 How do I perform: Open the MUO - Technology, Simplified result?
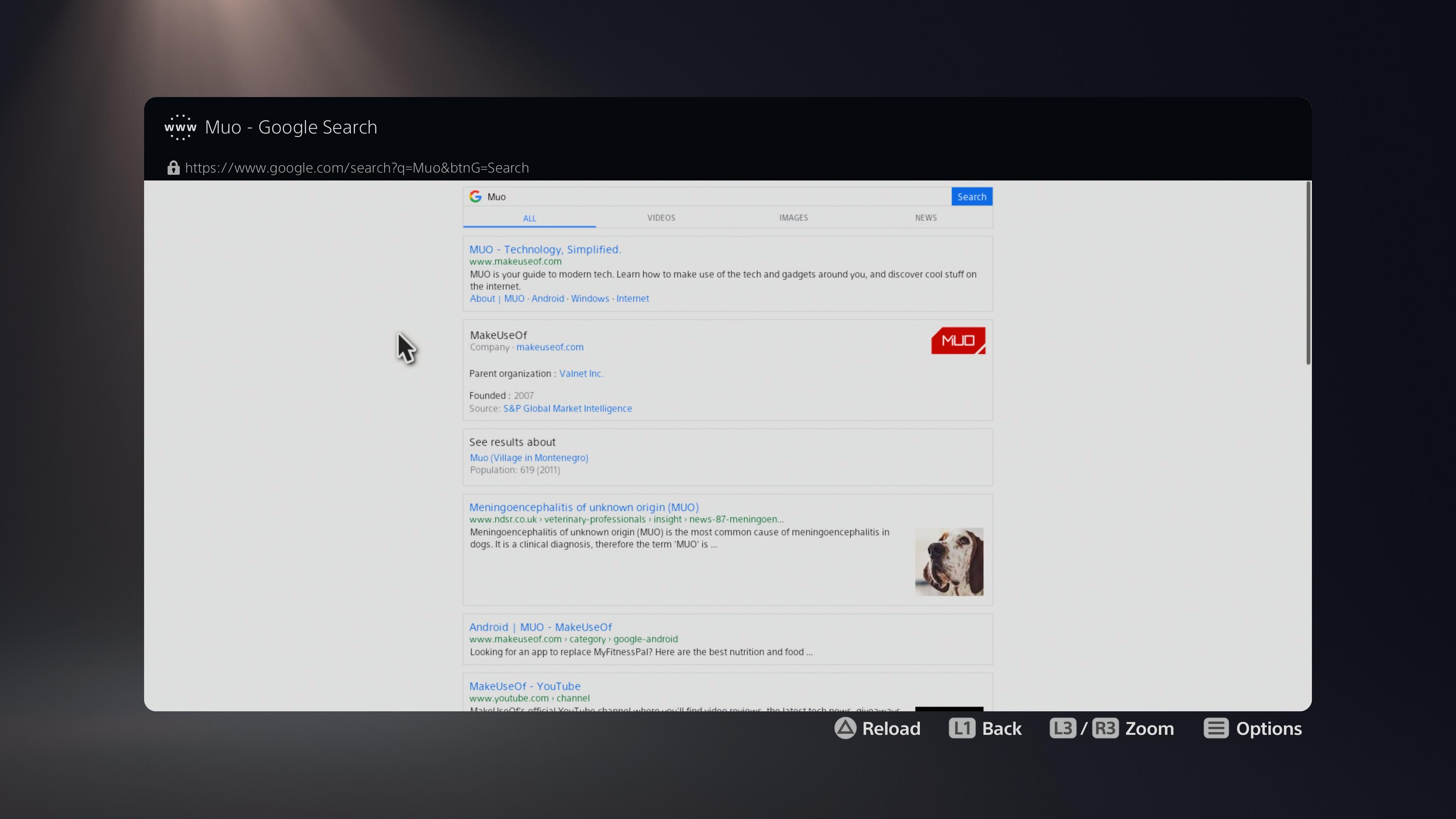point(544,249)
